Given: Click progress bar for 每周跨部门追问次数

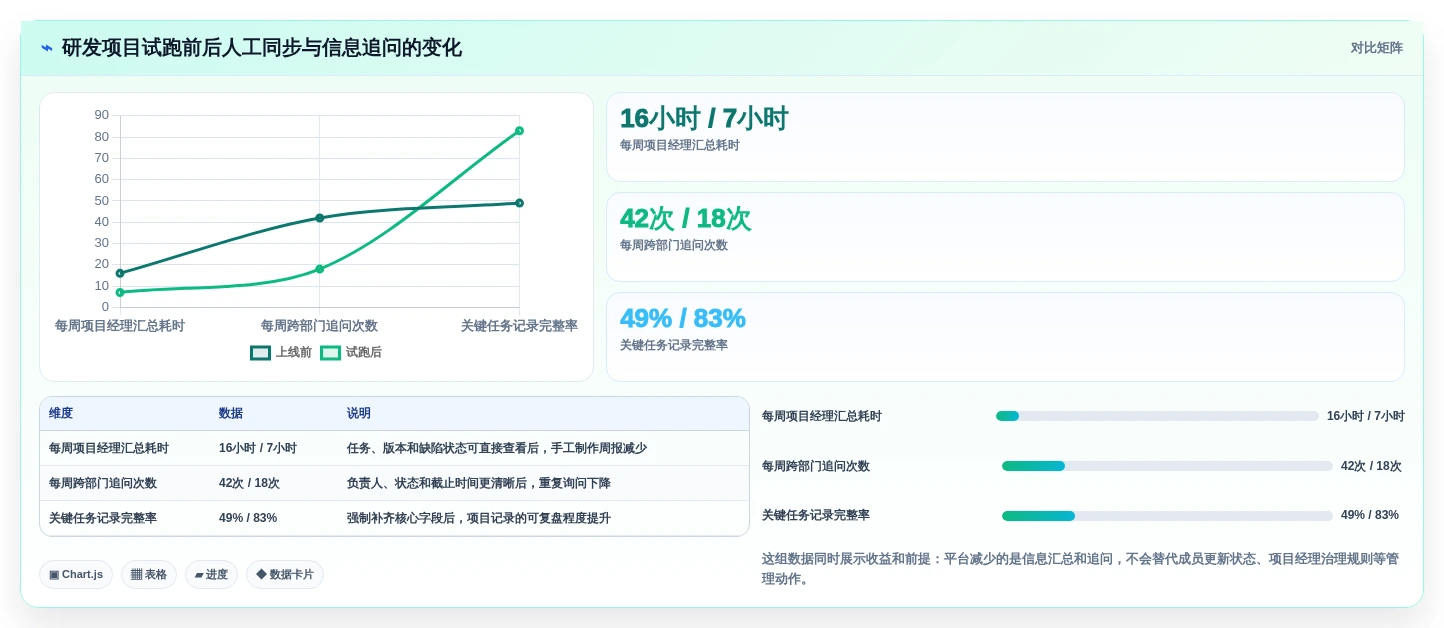Looking at the screenshot, I should pyautogui.click(x=1167, y=466).
